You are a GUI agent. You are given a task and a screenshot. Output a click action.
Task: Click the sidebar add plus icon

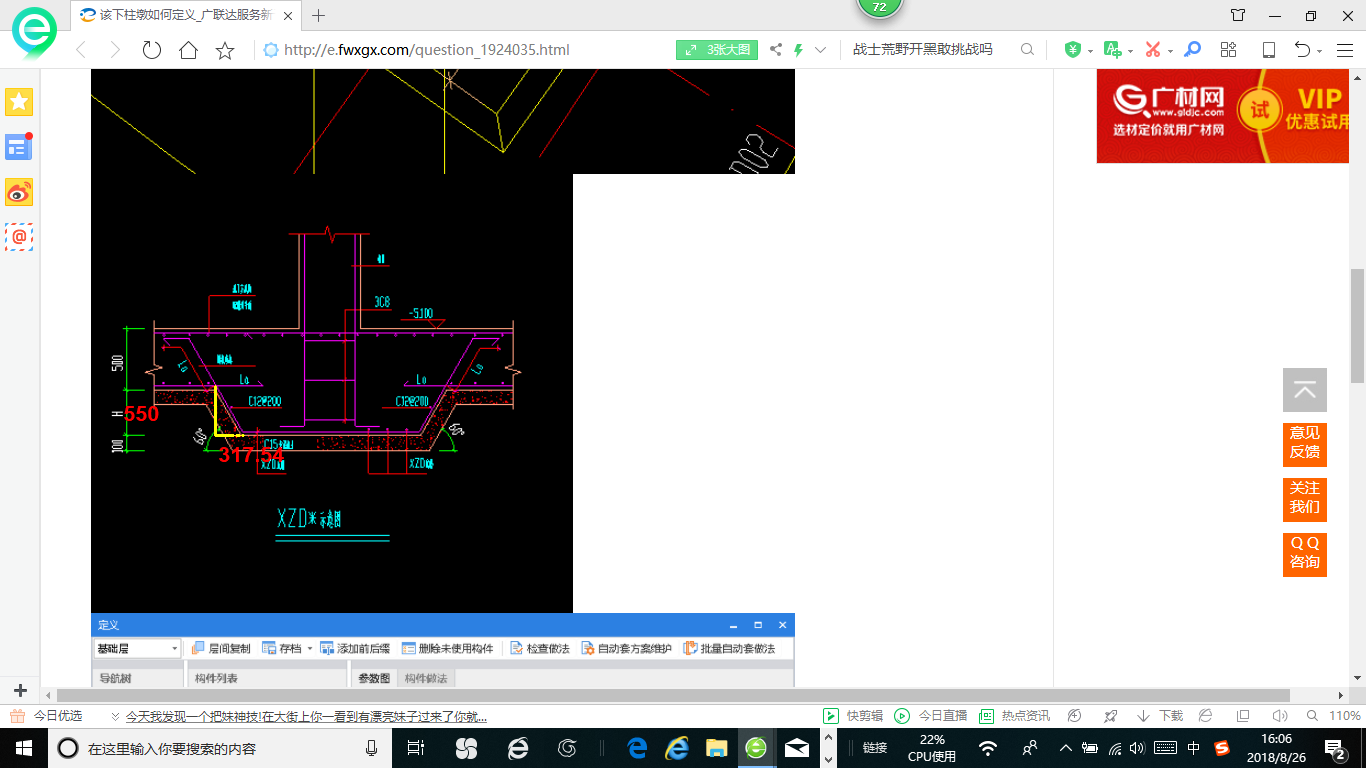click(x=20, y=690)
